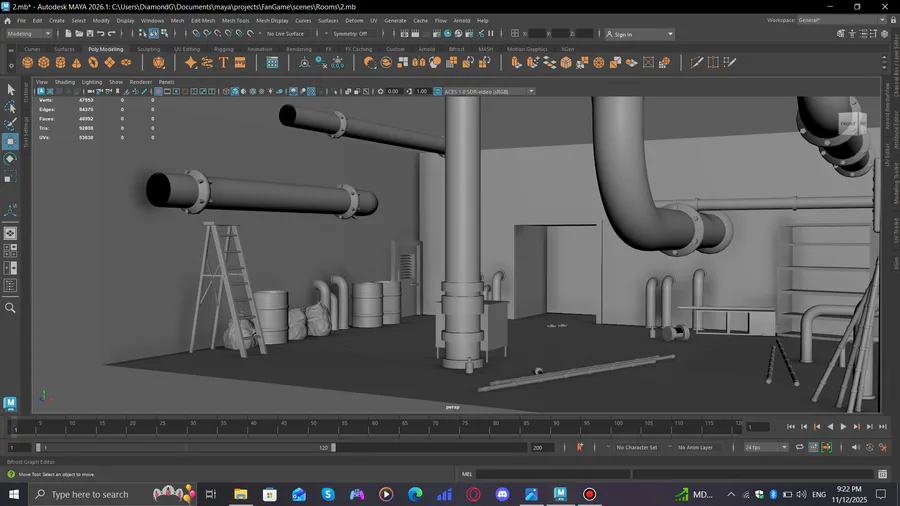Open the Mesh Tools menu
The height and width of the screenshot is (506, 900).
pyautogui.click(x=236, y=20)
